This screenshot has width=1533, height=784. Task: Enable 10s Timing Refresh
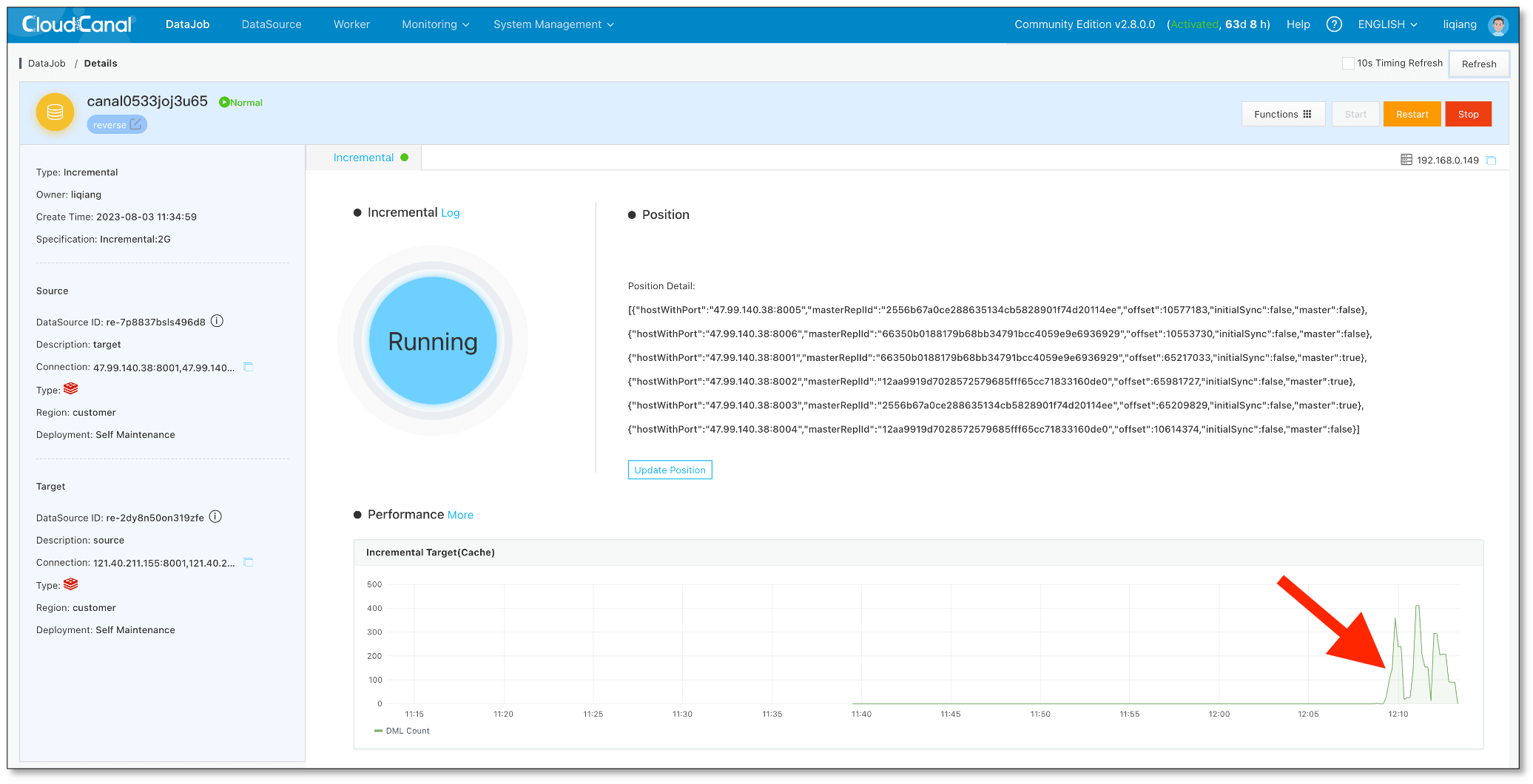click(x=1349, y=63)
